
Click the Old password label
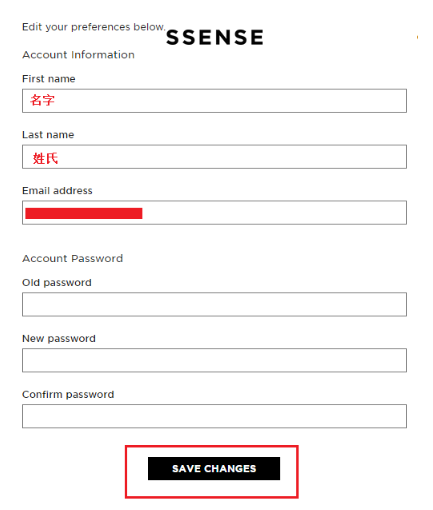57,283
